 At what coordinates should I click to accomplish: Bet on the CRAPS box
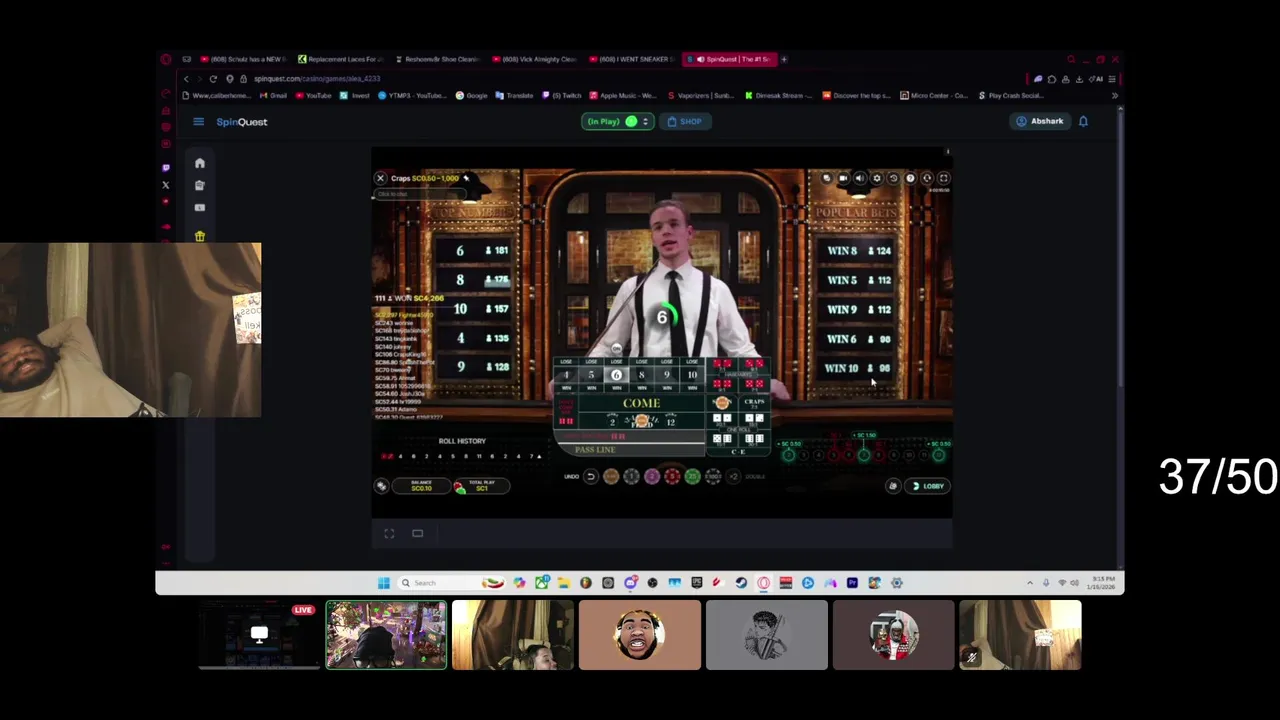tap(755, 402)
